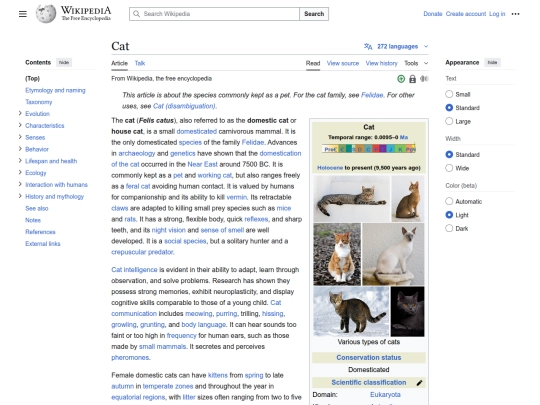Jump to Taxonomy in contents
The width and height of the screenshot is (540, 405).
click(39, 102)
